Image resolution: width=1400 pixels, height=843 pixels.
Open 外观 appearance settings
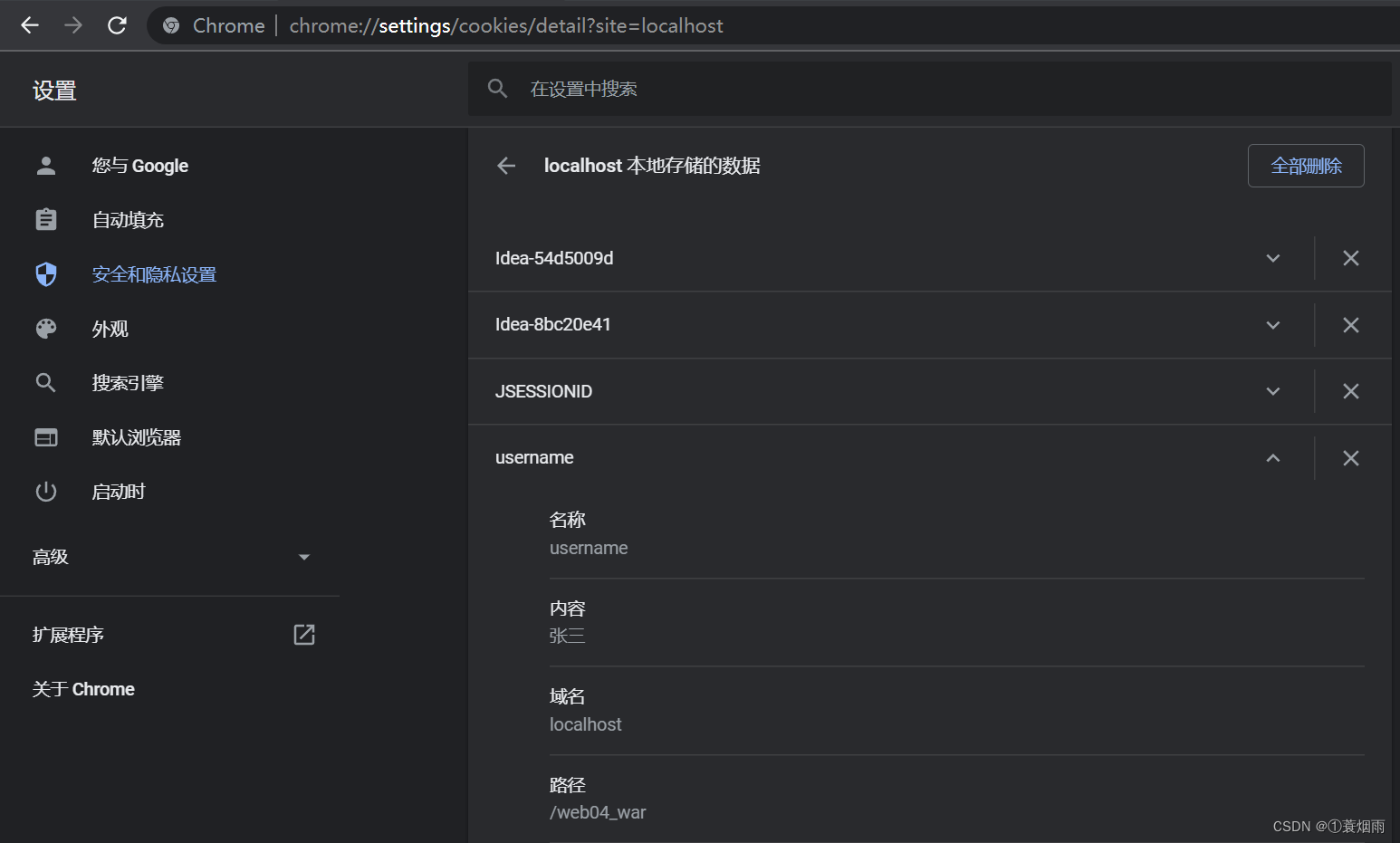(110, 329)
